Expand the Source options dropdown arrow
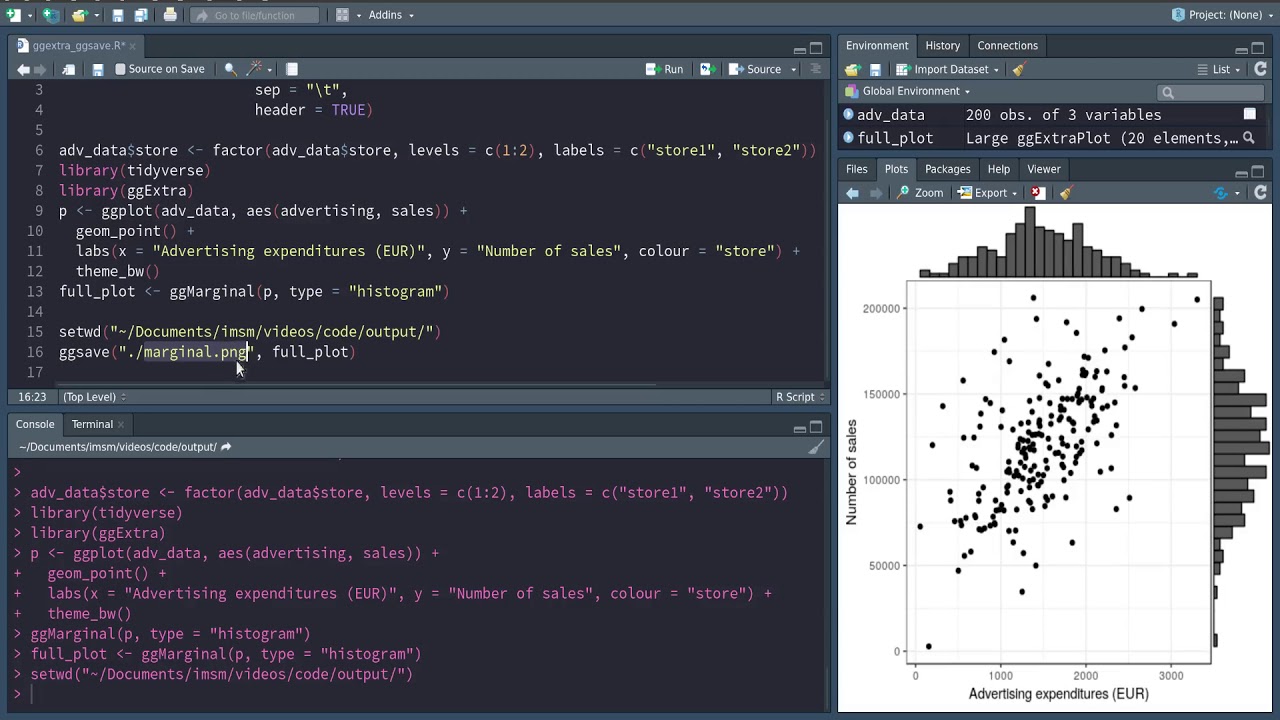This screenshot has height=720, width=1280. click(793, 69)
